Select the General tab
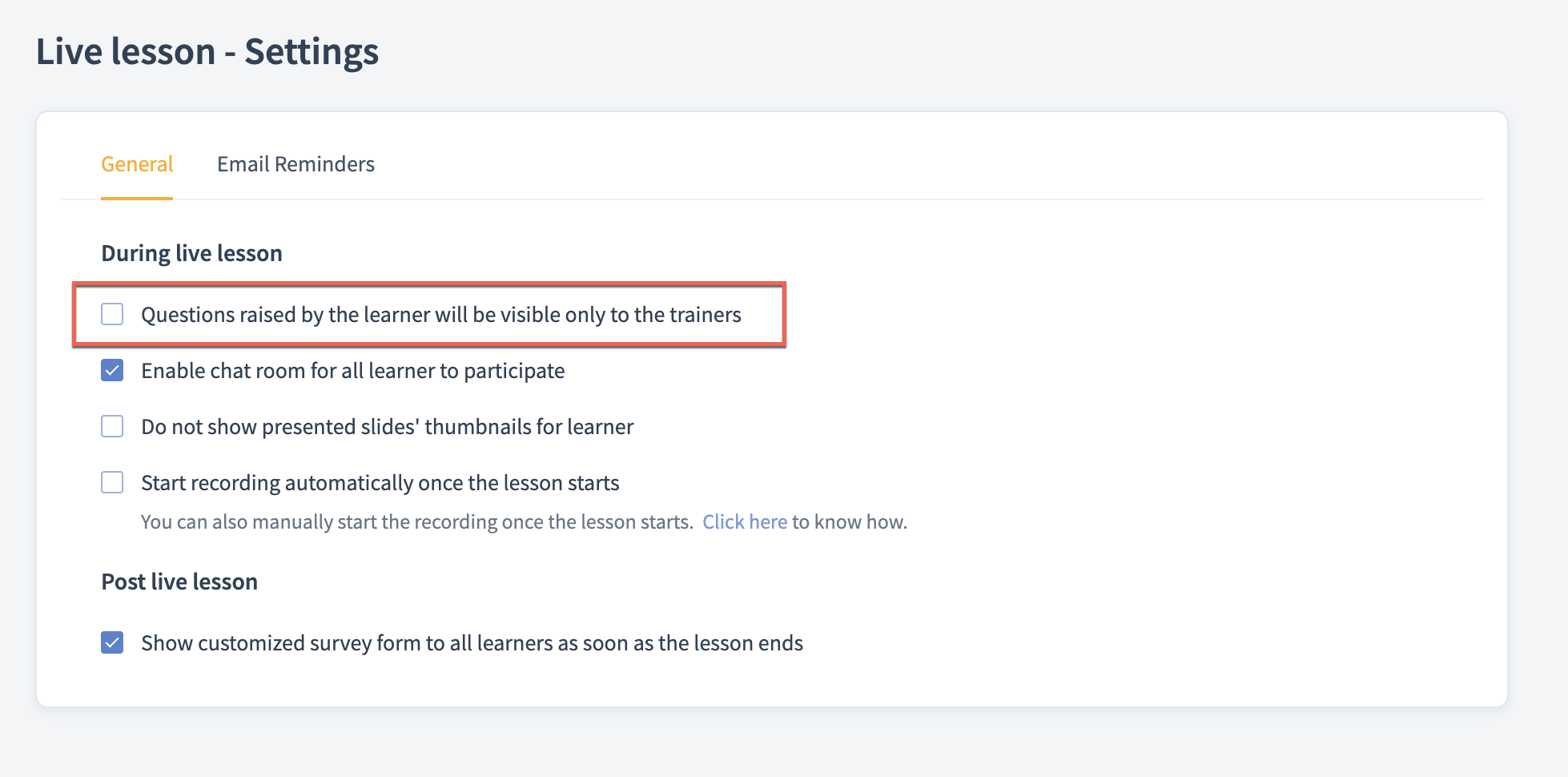The height and width of the screenshot is (777, 1568). [137, 164]
